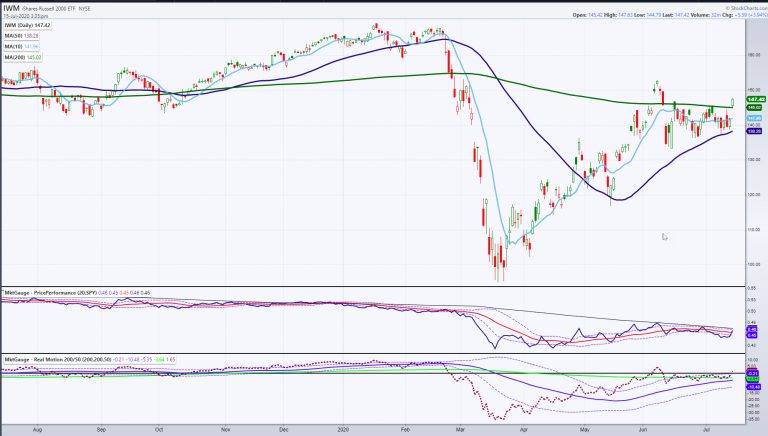Click the Nov label on date axis
The image size is (768, 436).
(x=226, y=430)
